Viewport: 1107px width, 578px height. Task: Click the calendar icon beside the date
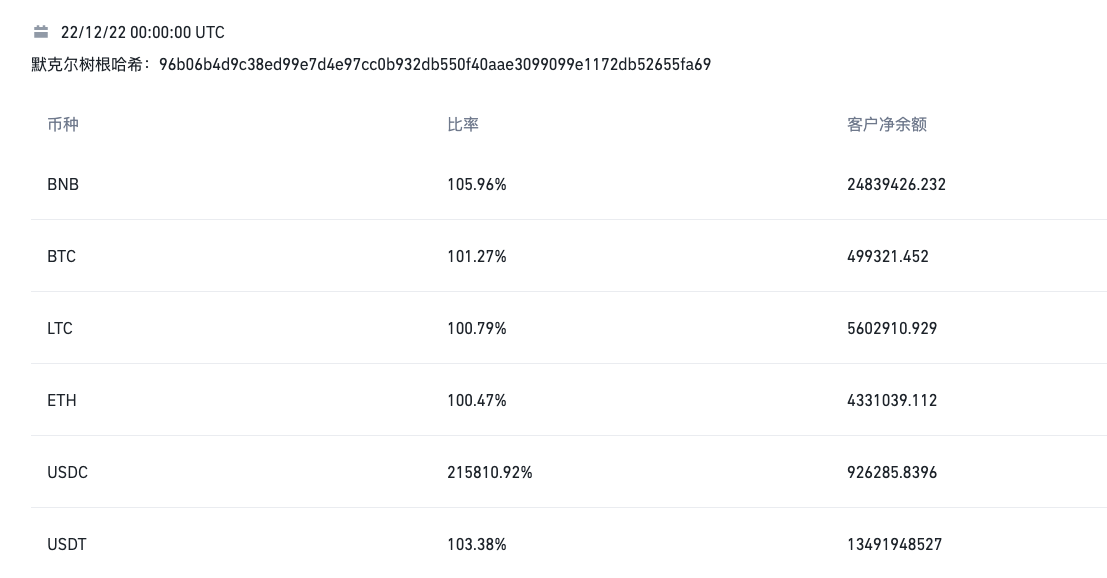coord(41,32)
